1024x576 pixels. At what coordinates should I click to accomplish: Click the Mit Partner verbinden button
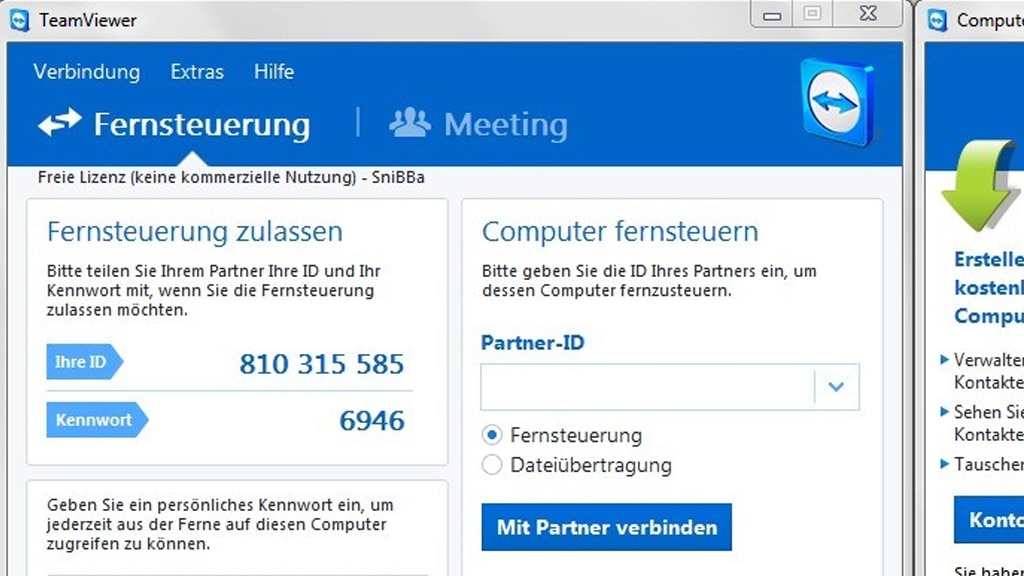(x=607, y=527)
